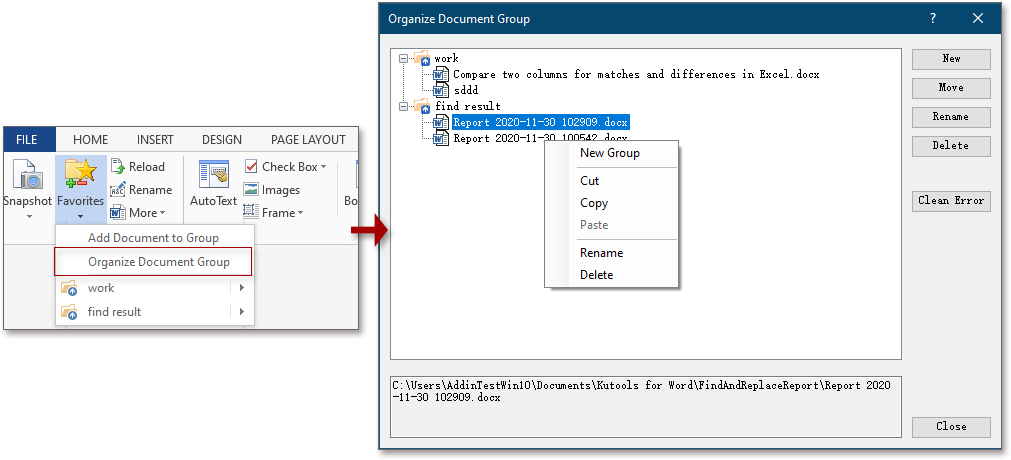
Task: Open the Check Box dropdown arrow
Action: click(323, 167)
